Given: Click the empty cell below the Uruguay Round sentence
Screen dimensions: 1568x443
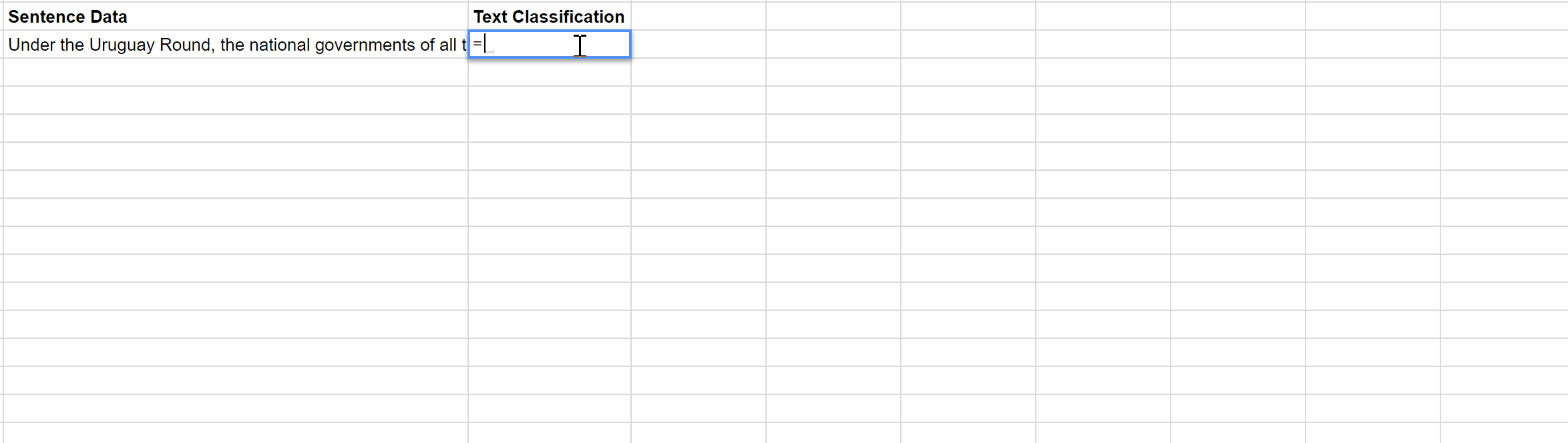Looking at the screenshot, I should 234,72.
